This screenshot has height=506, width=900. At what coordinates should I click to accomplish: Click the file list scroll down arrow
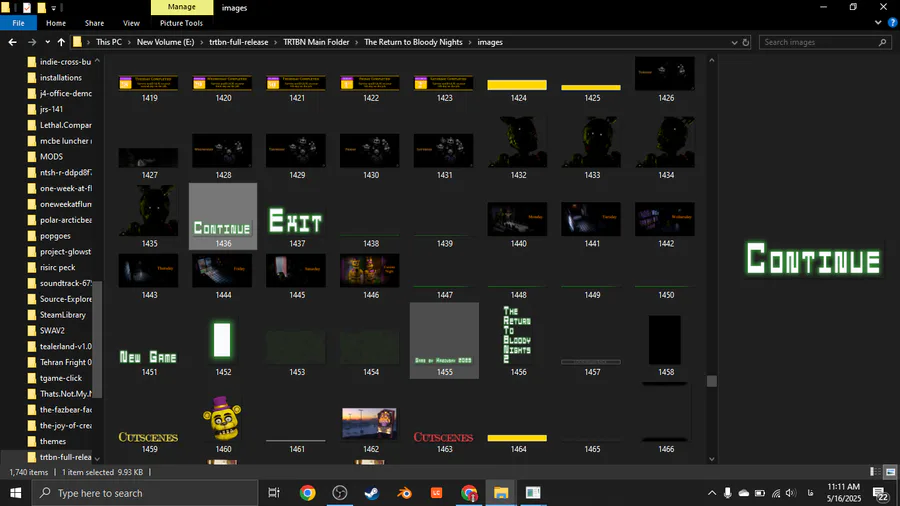[x=712, y=458]
